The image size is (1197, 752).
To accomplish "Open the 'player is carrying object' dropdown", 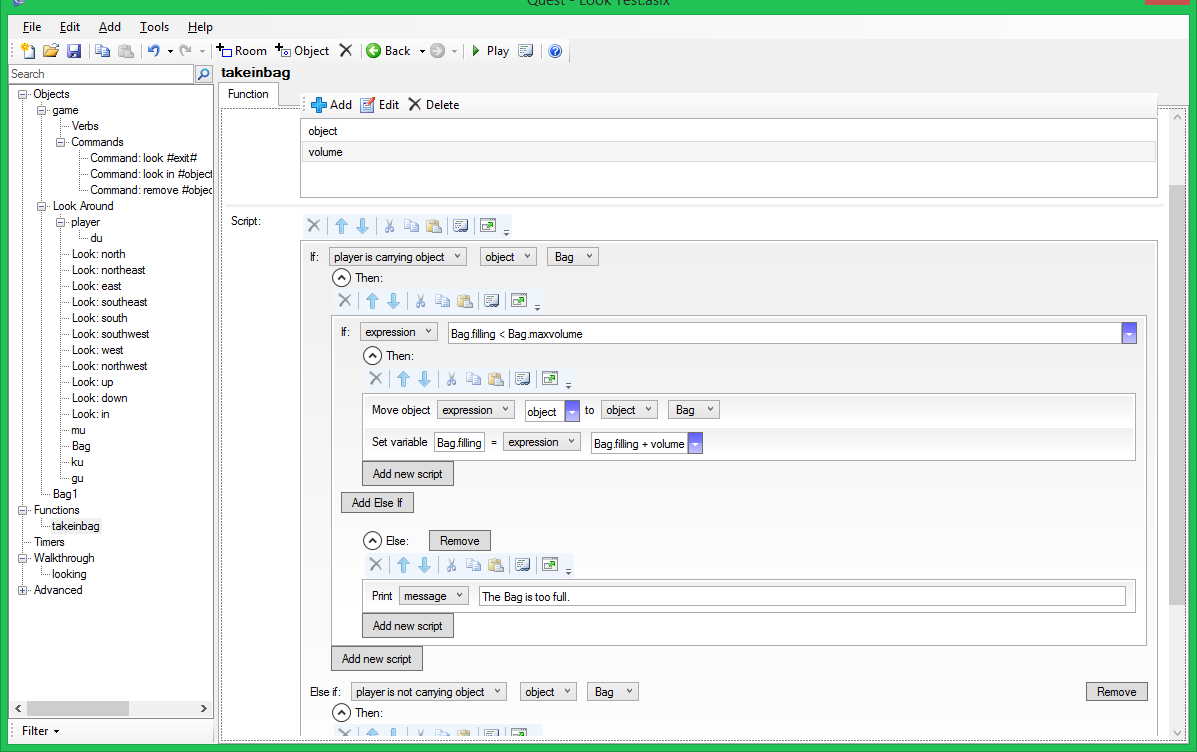I will coord(397,257).
